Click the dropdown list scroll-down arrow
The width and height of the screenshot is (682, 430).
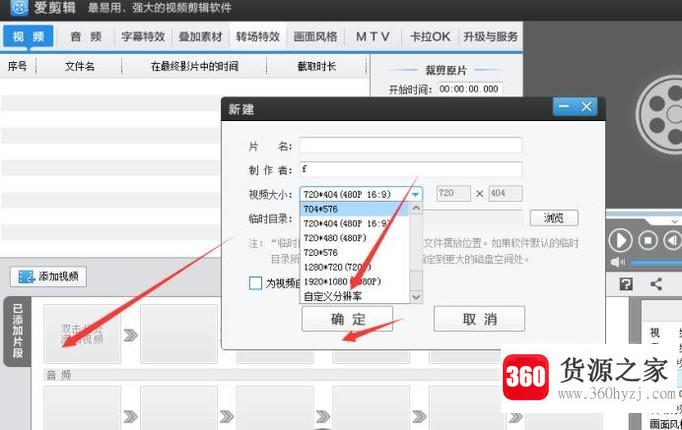click(416, 297)
